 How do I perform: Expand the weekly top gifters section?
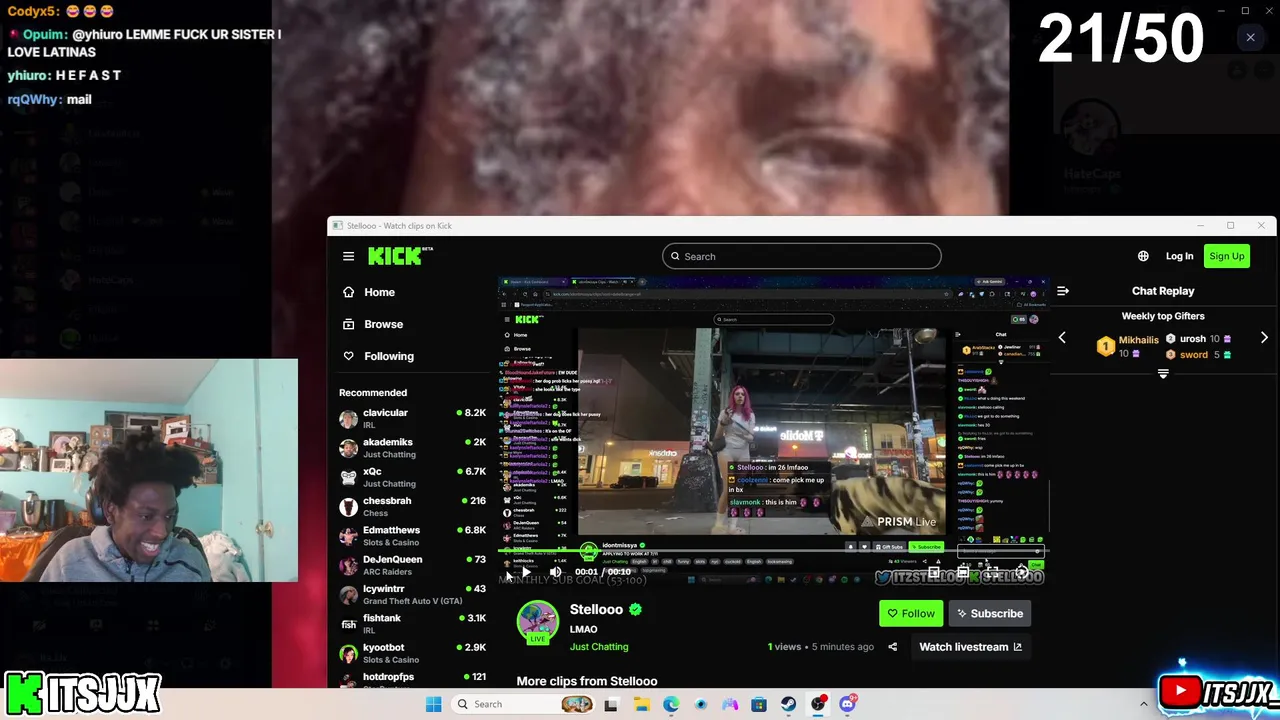pyautogui.click(x=1163, y=374)
